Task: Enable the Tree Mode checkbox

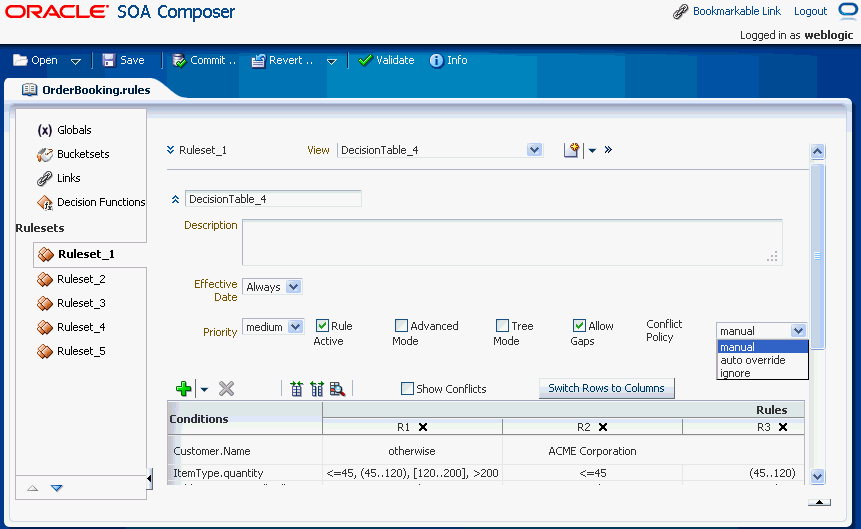Action: click(x=502, y=326)
